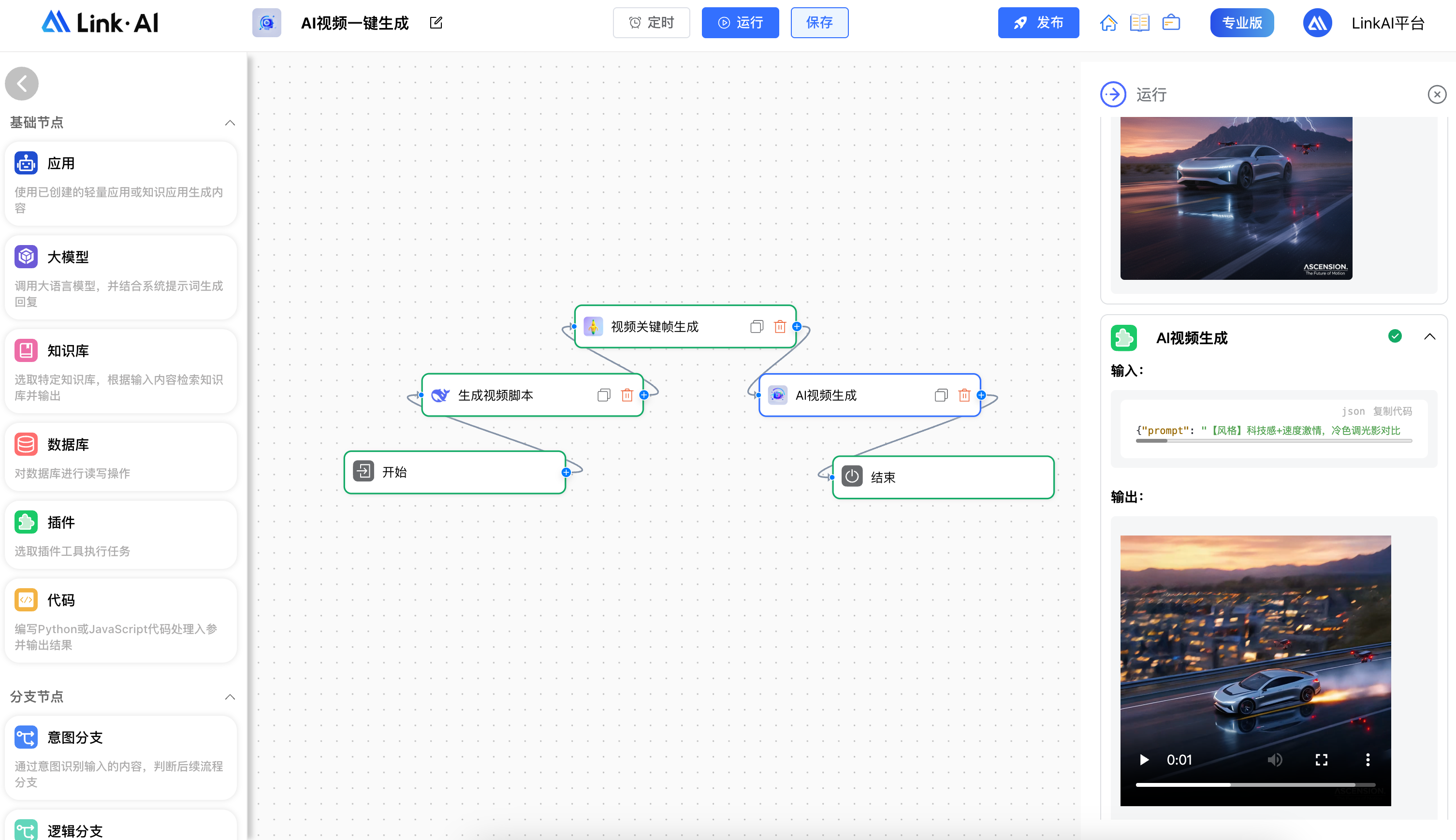Click the back arrow circle in sidebar

coord(22,84)
